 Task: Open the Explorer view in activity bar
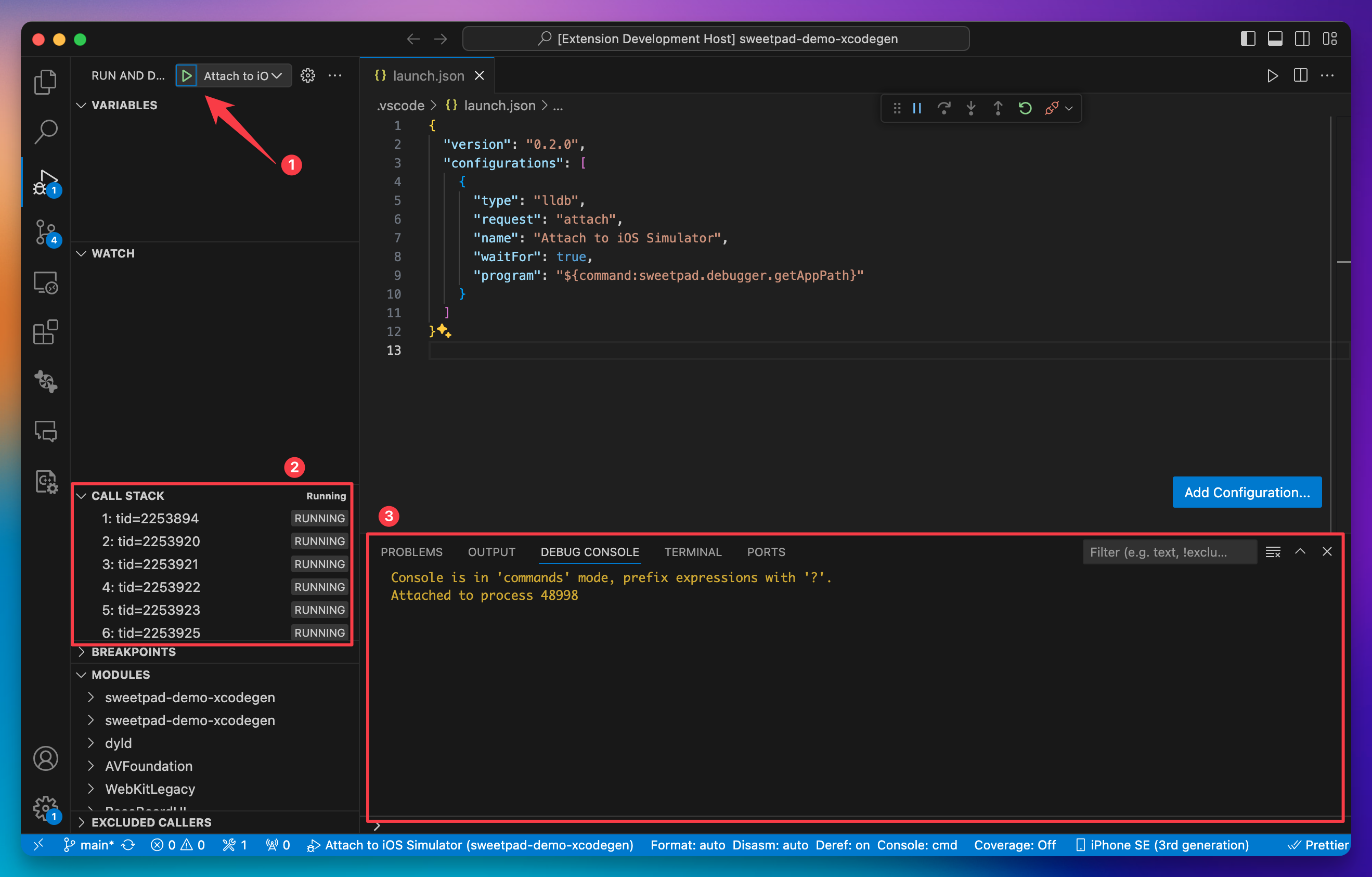point(45,82)
